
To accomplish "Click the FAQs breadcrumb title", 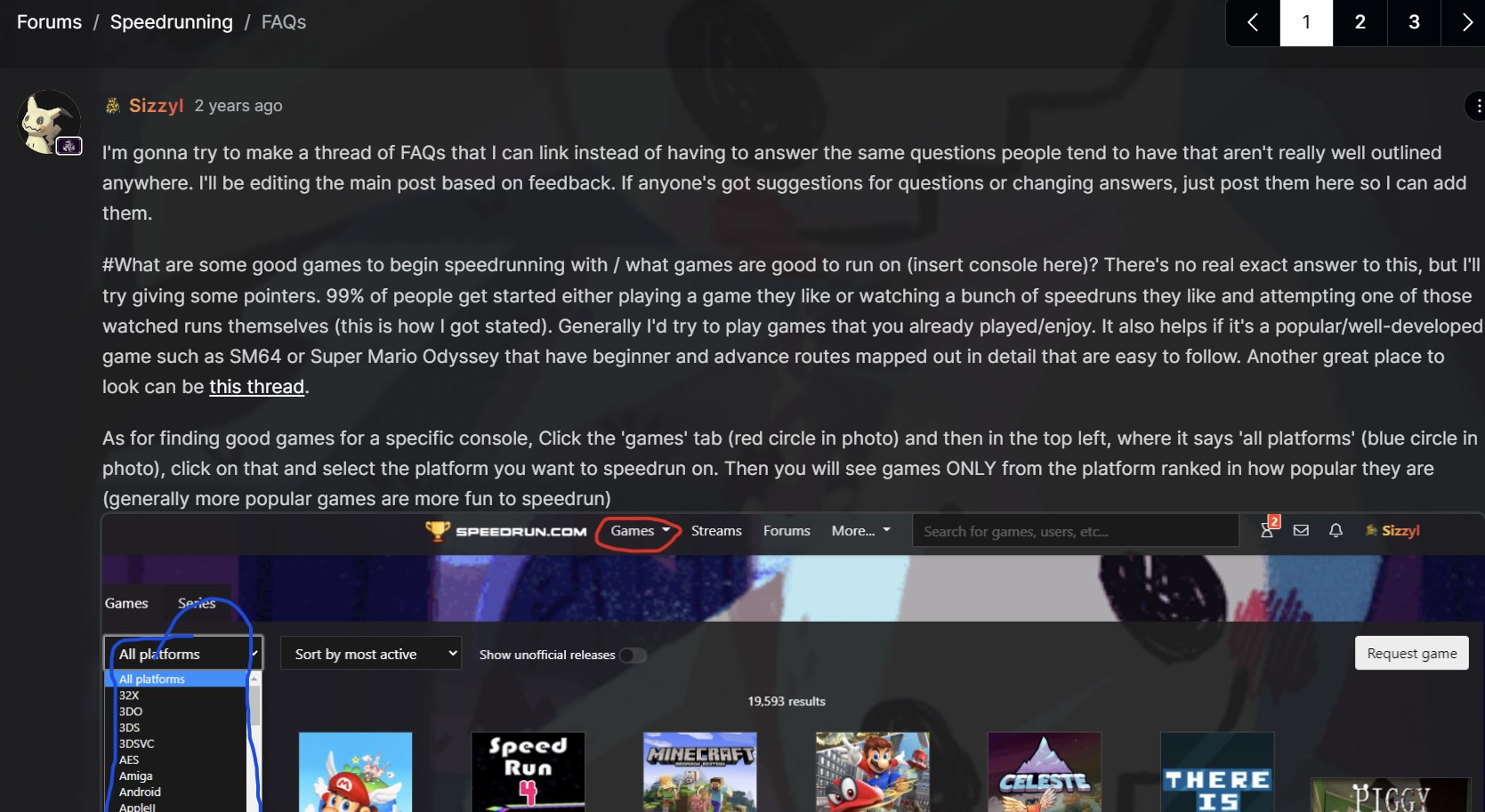I will [284, 22].
